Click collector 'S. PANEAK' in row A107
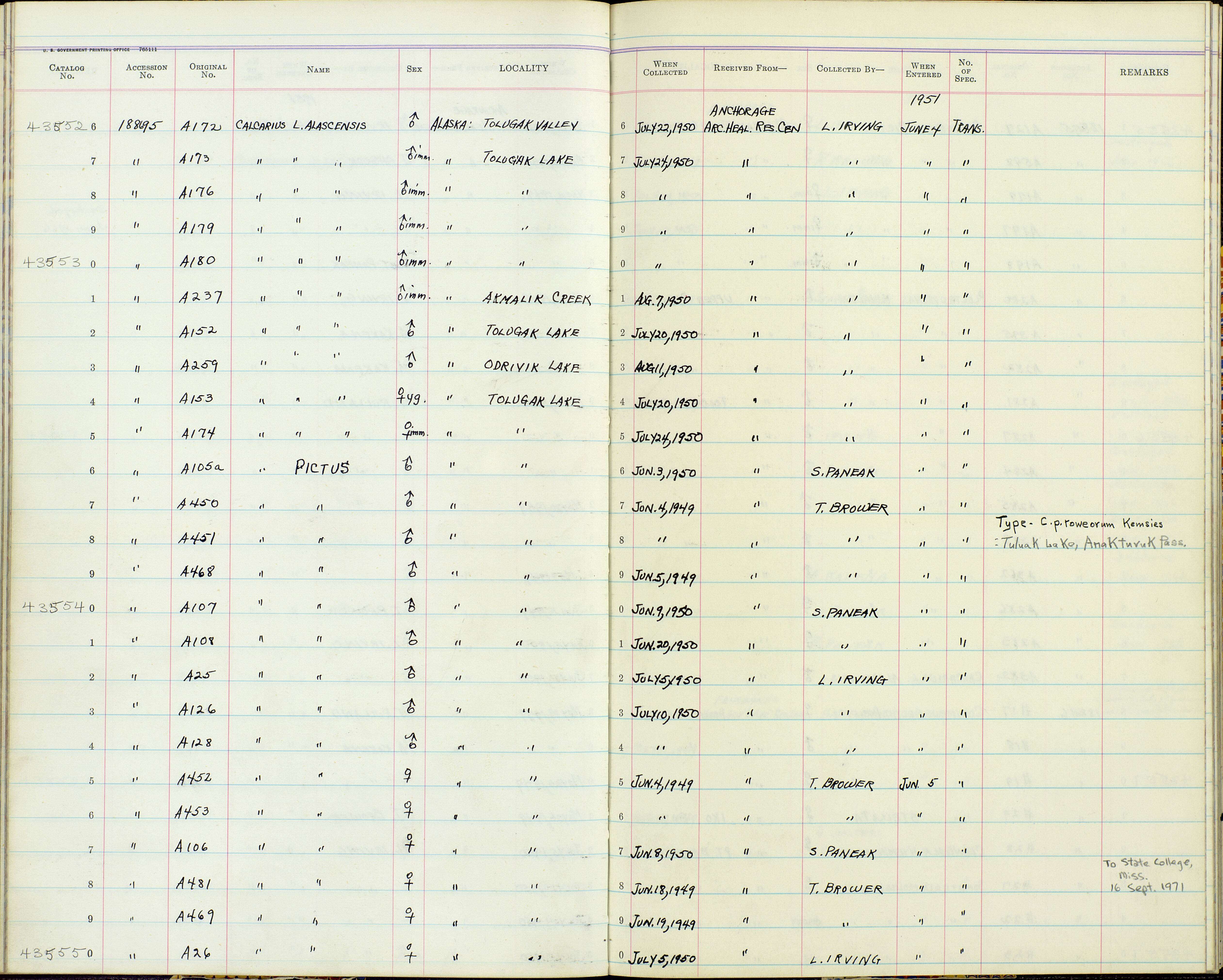 845,613
